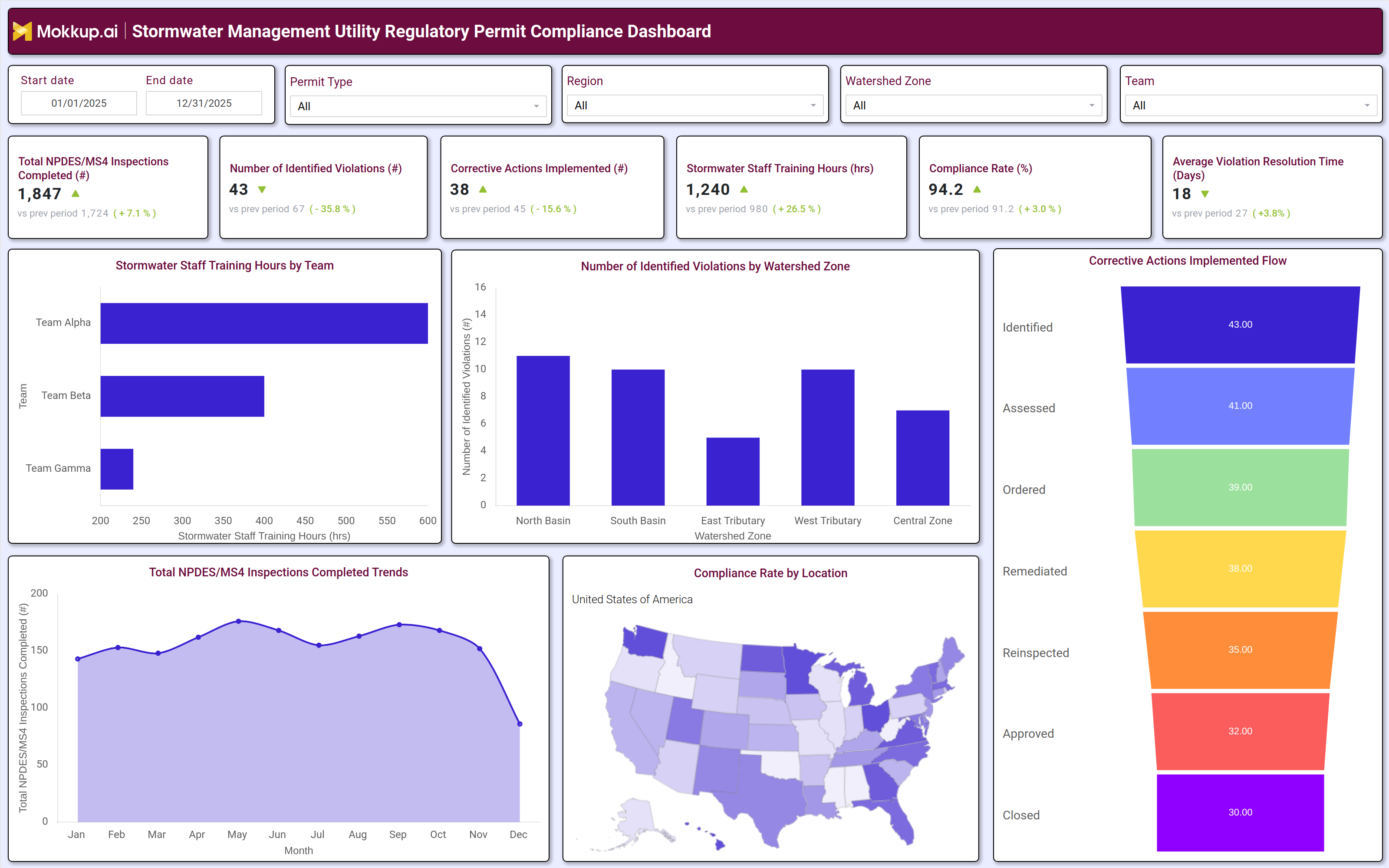Click the Approved funnel segment 32.00

point(1241,731)
